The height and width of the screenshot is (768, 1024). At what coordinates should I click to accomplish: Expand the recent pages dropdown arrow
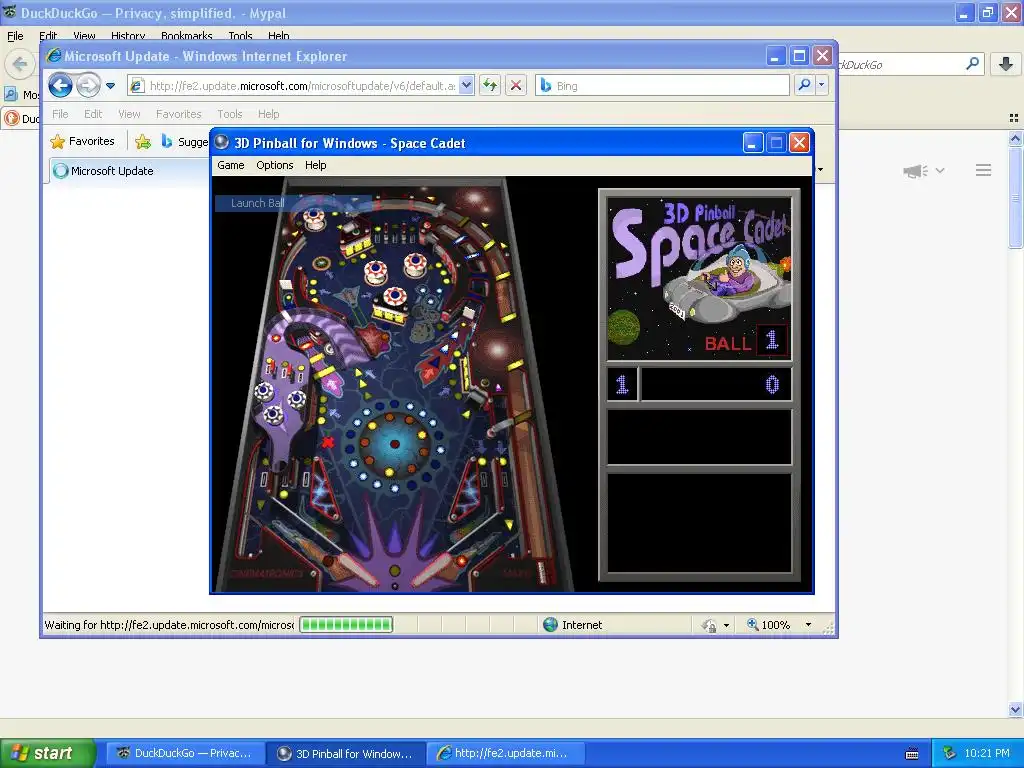[x=110, y=85]
